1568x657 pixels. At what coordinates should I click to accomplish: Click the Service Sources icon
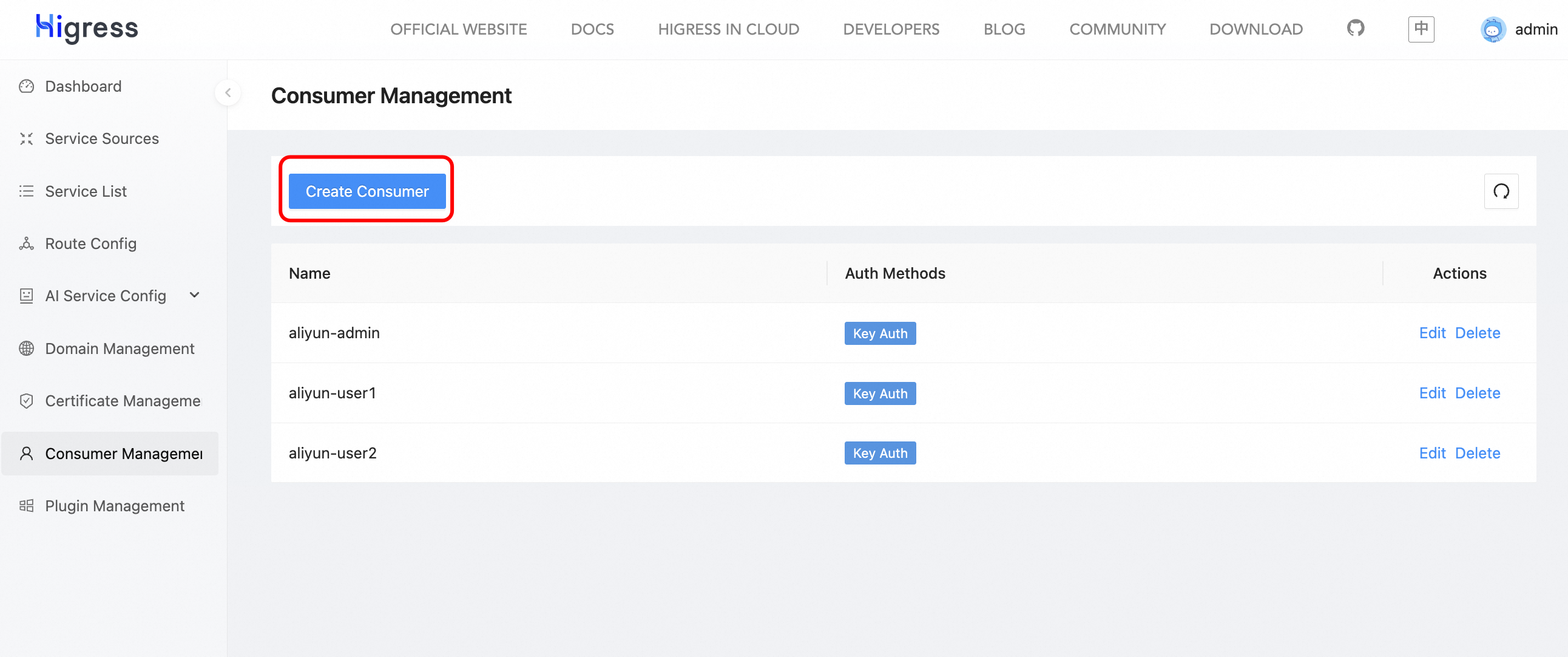[26, 139]
